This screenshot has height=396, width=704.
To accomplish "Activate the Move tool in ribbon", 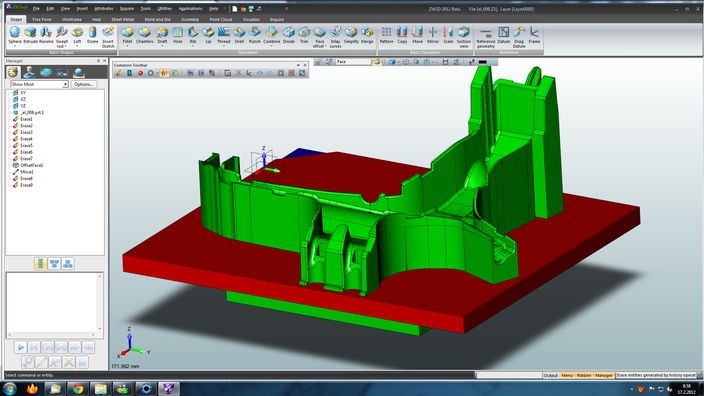I will [x=418, y=35].
